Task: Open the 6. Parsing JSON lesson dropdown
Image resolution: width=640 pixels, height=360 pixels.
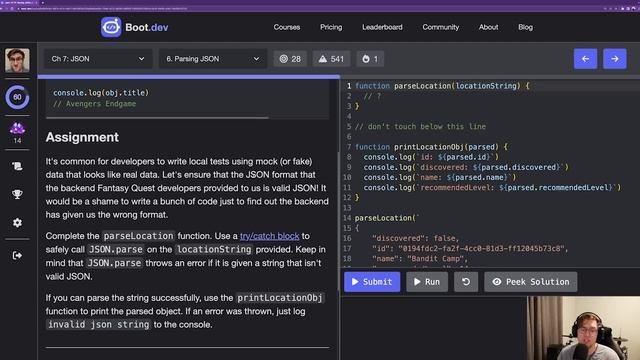Action: coord(213,59)
